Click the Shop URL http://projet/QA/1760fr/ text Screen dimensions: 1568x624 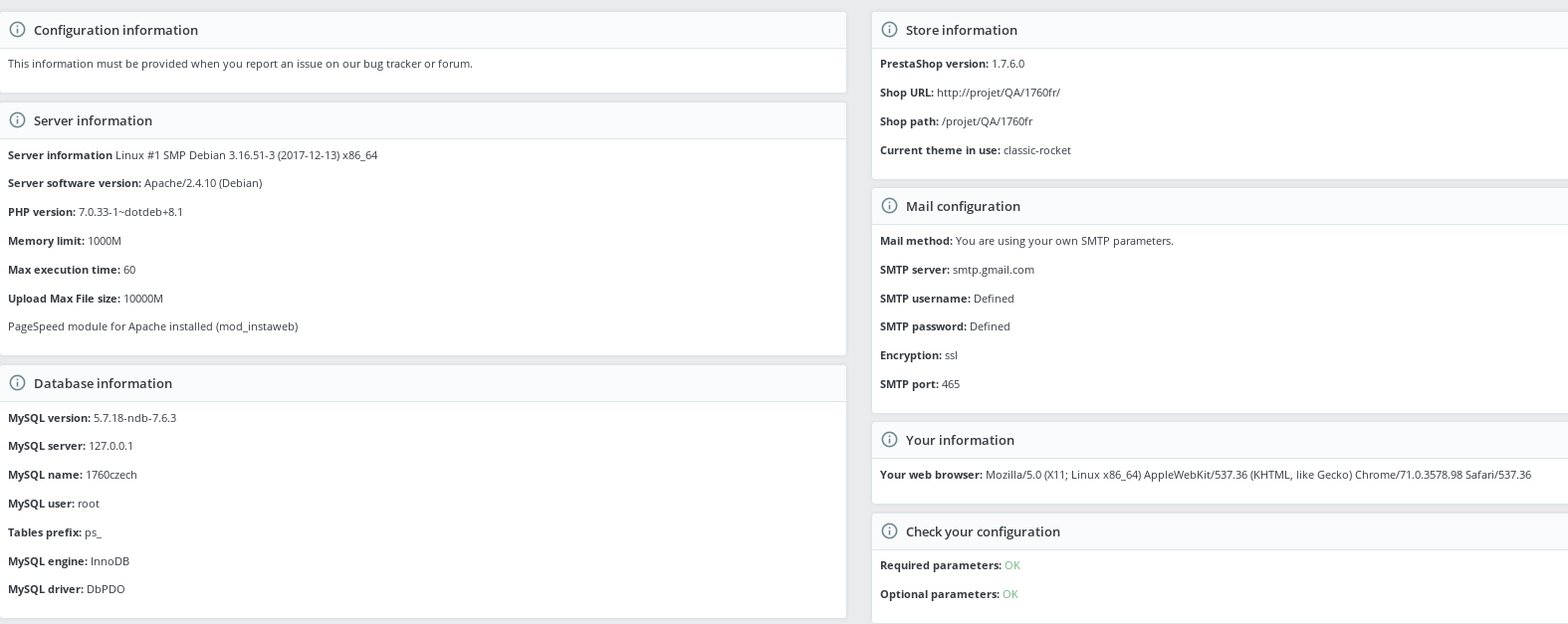999,93
